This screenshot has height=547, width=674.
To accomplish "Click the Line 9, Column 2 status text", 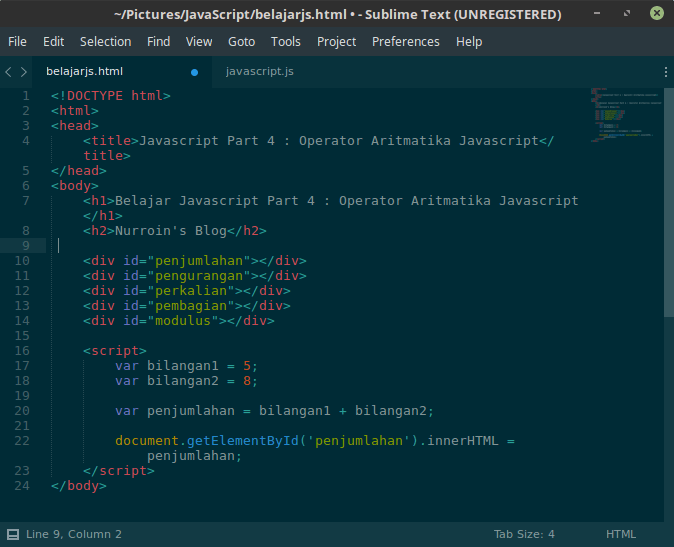I will (x=74, y=534).
